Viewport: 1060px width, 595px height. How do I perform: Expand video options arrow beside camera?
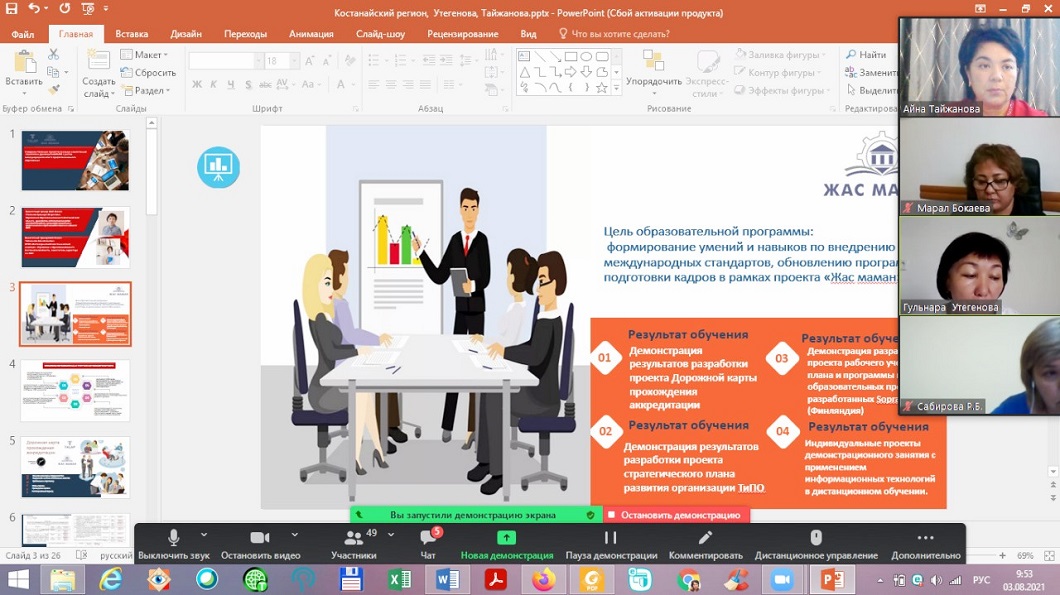[294, 535]
